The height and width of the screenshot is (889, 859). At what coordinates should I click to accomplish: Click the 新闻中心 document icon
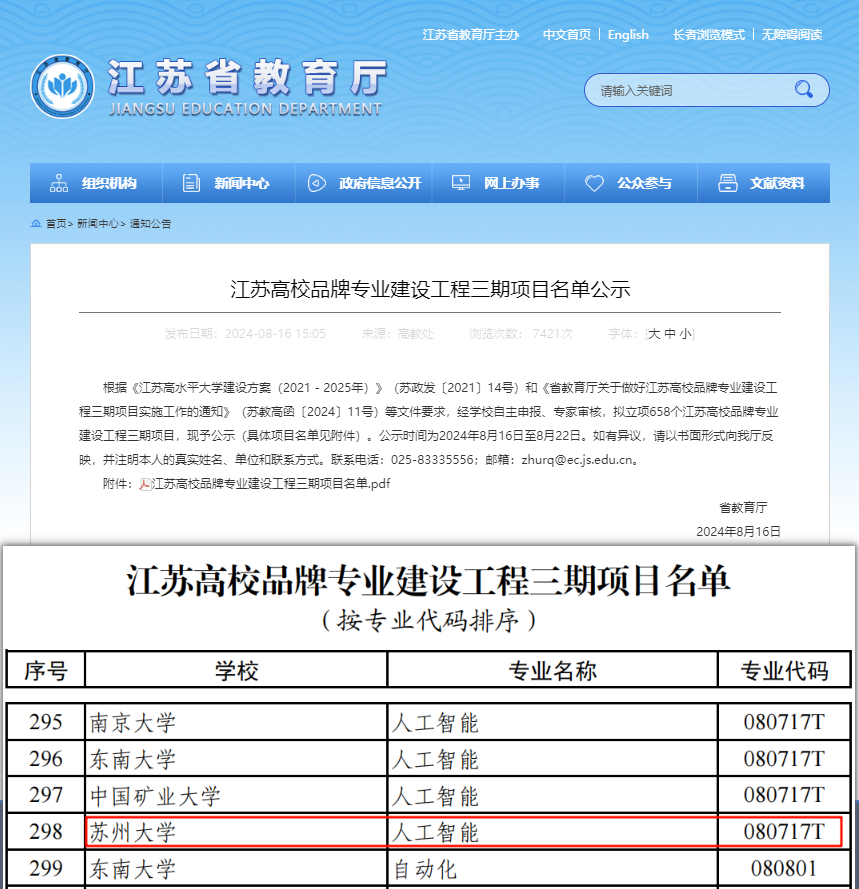pyautogui.click(x=191, y=183)
